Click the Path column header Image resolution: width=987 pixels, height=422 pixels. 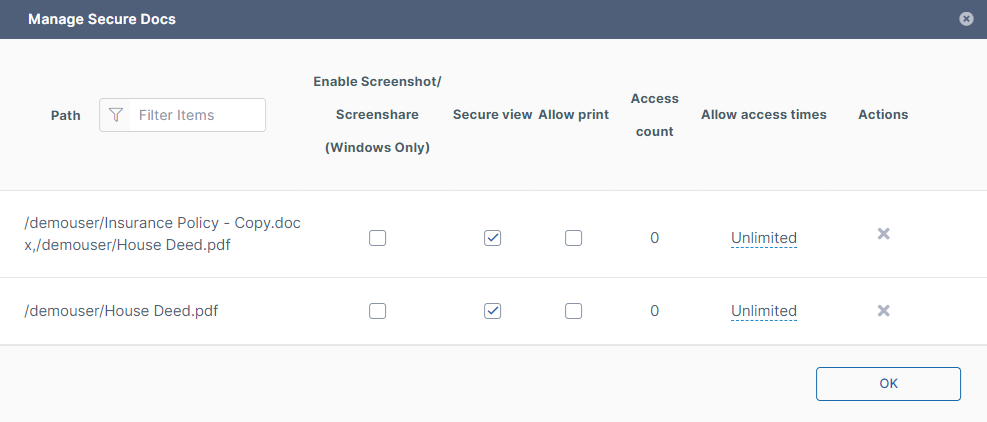pos(65,115)
